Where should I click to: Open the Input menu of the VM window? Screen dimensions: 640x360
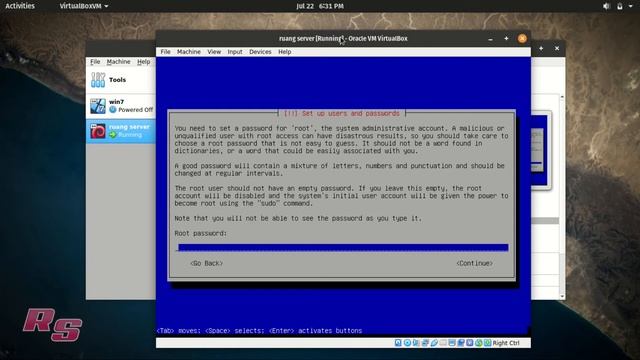pos(235,52)
